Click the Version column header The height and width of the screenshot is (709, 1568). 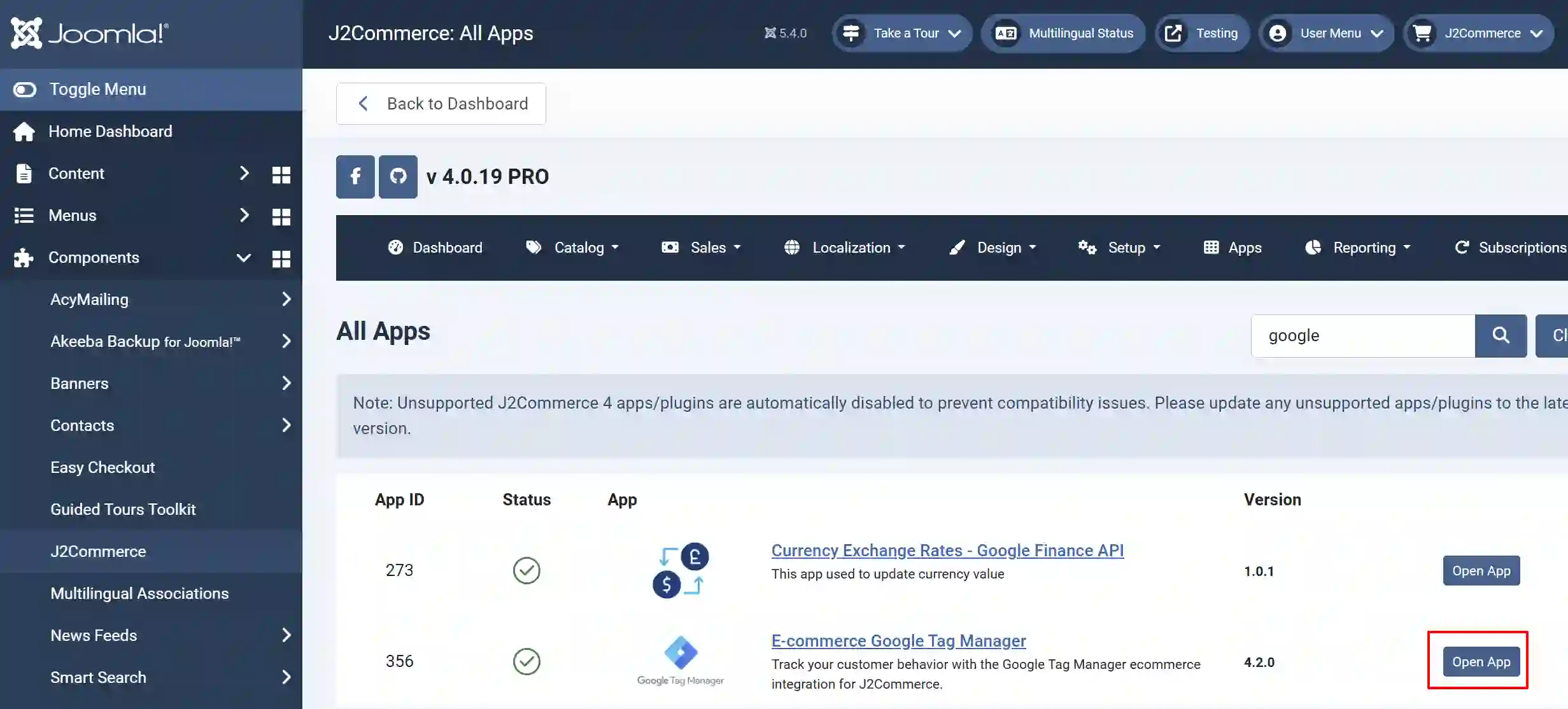pyautogui.click(x=1273, y=500)
